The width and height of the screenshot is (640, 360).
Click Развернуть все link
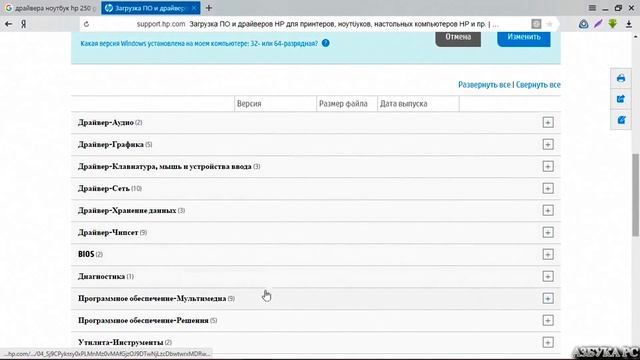click(484, 84)
